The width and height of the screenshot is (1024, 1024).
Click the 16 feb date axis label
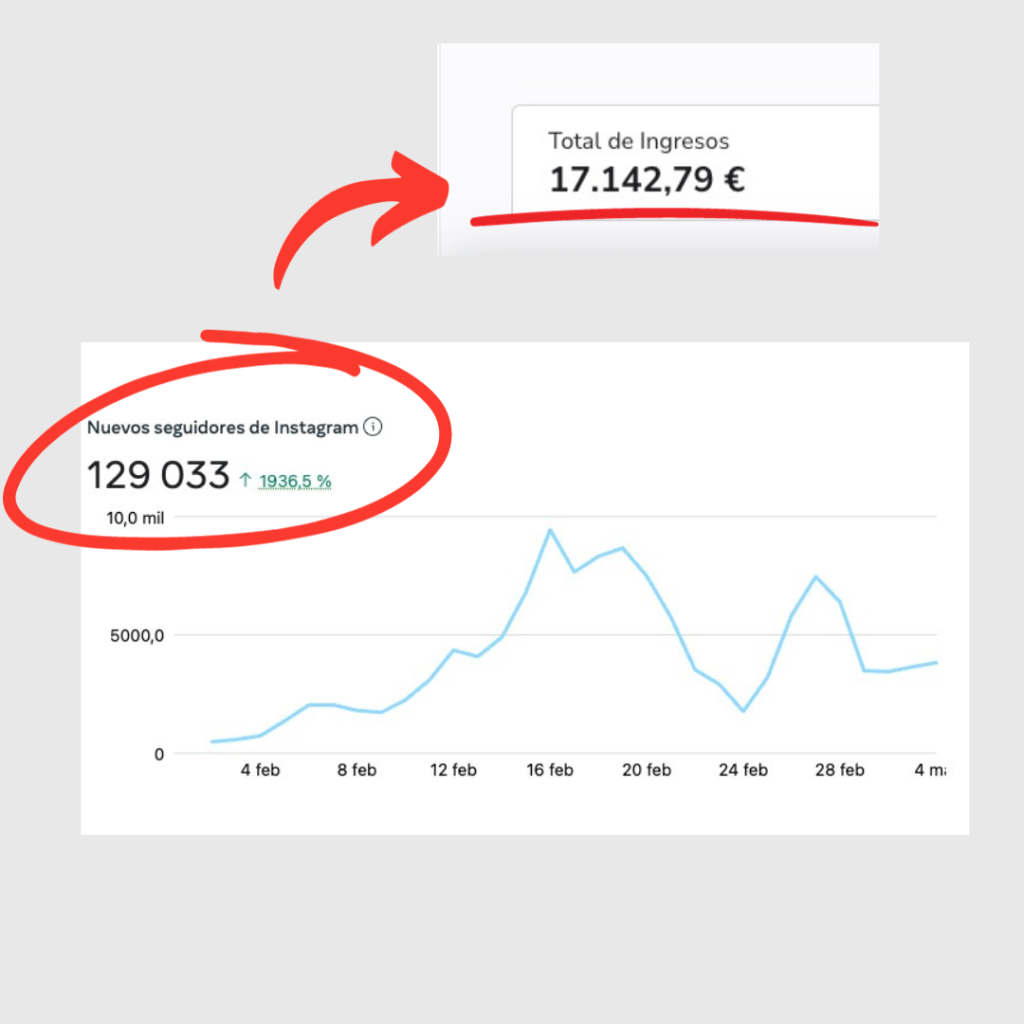click(x=550, y=770)
